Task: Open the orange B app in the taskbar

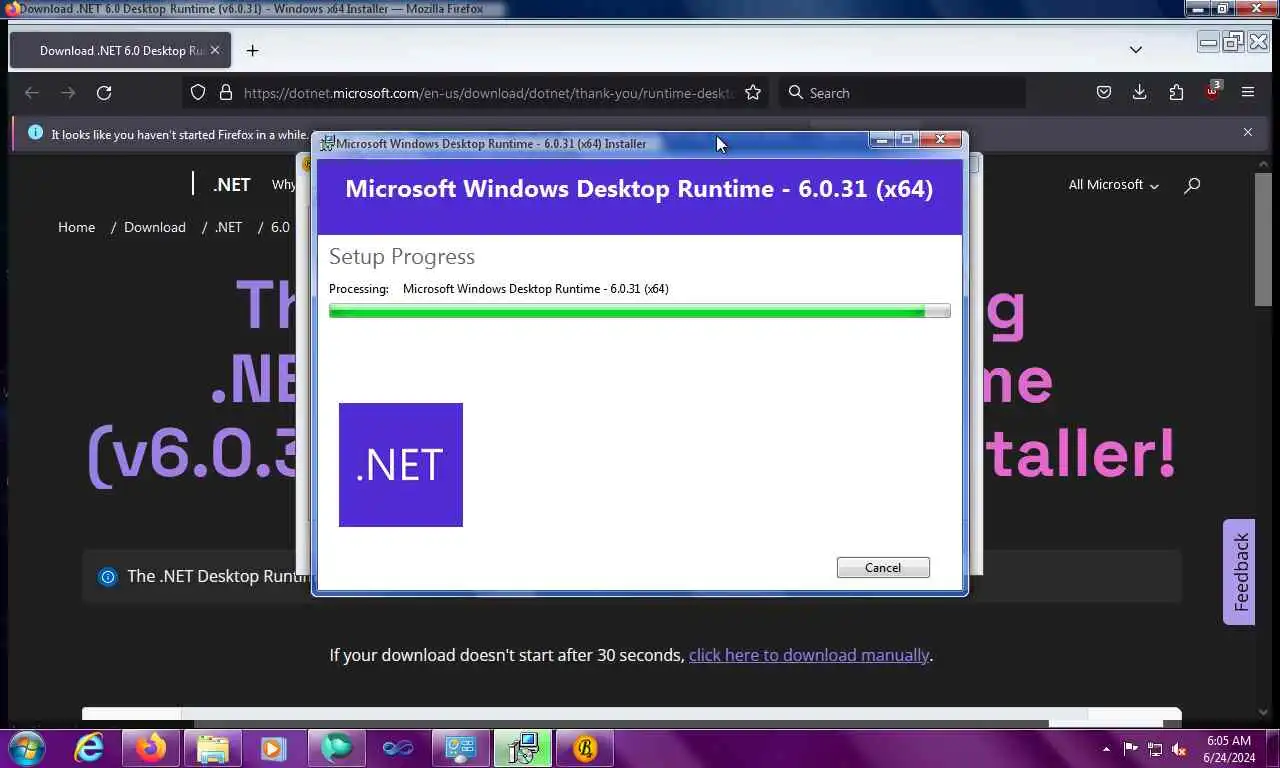Action: tap(585, 748)
